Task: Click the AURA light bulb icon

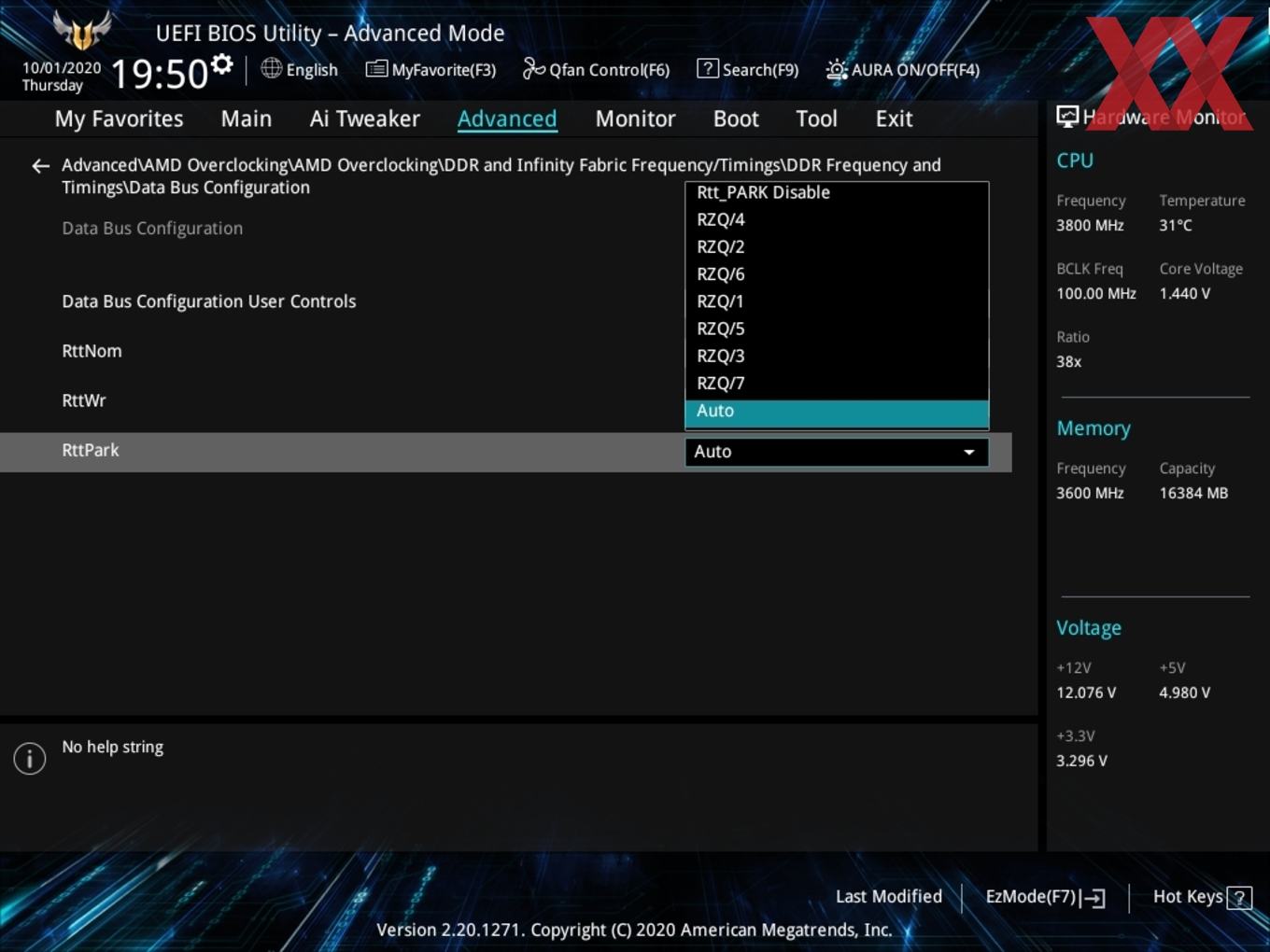Action: [x=837, y=69]
